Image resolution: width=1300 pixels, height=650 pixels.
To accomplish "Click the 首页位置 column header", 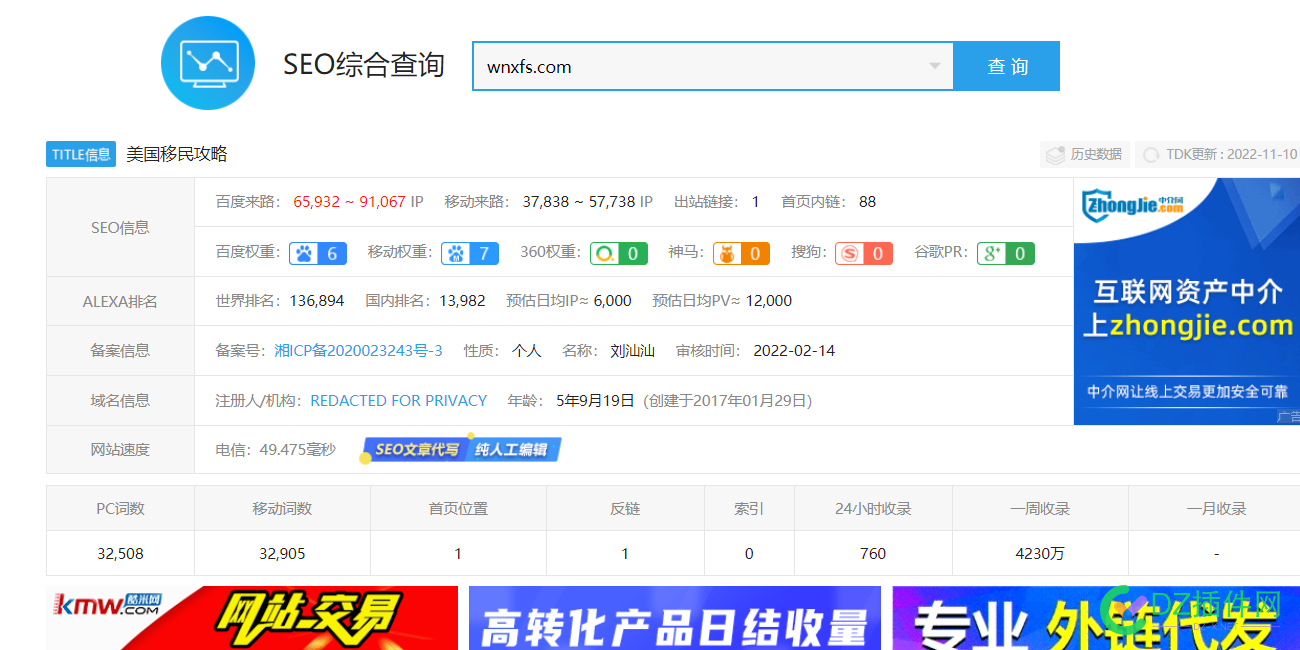I will (x=458, y=509).
